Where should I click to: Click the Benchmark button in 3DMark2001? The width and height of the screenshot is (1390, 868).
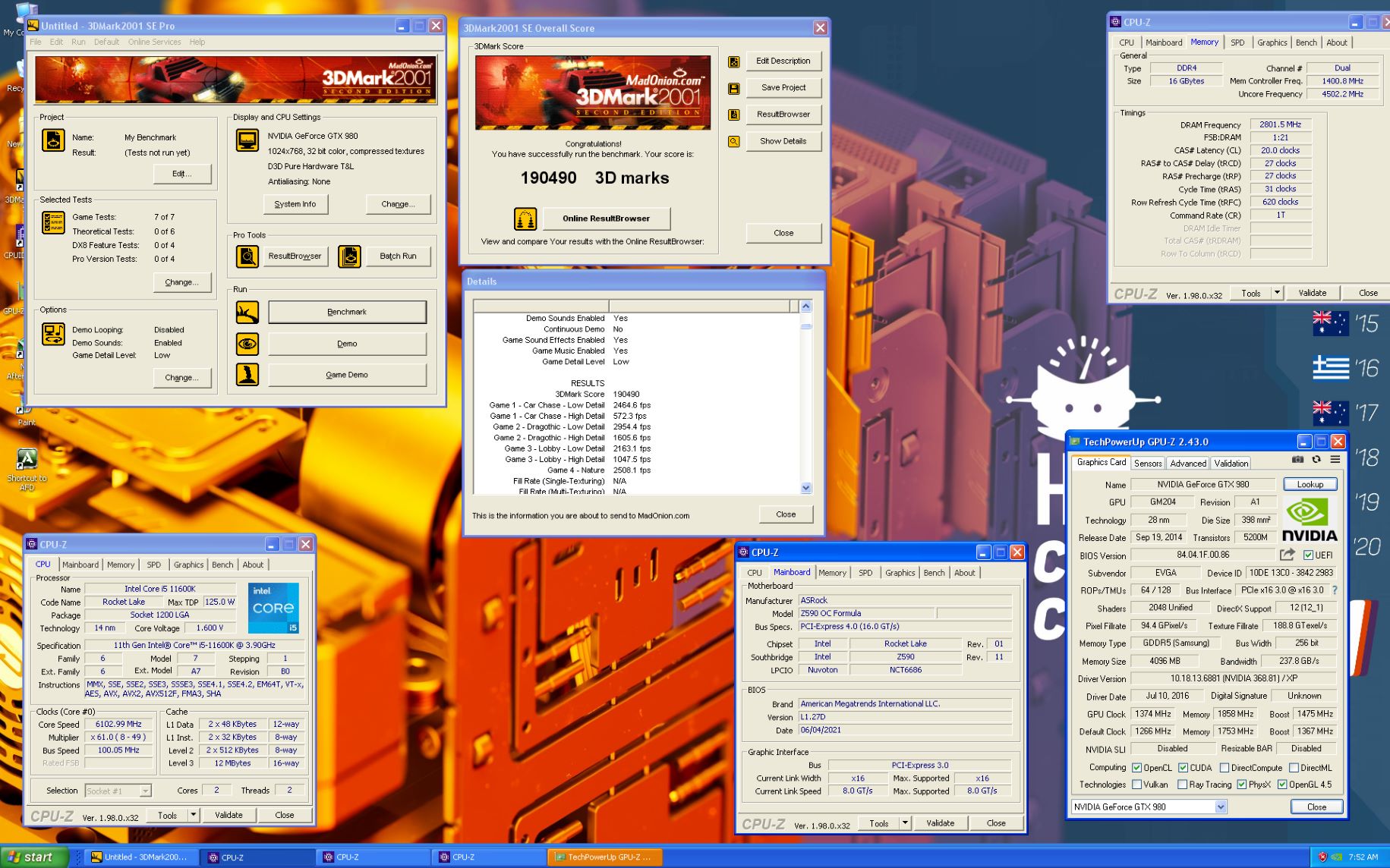click(347, 312)
